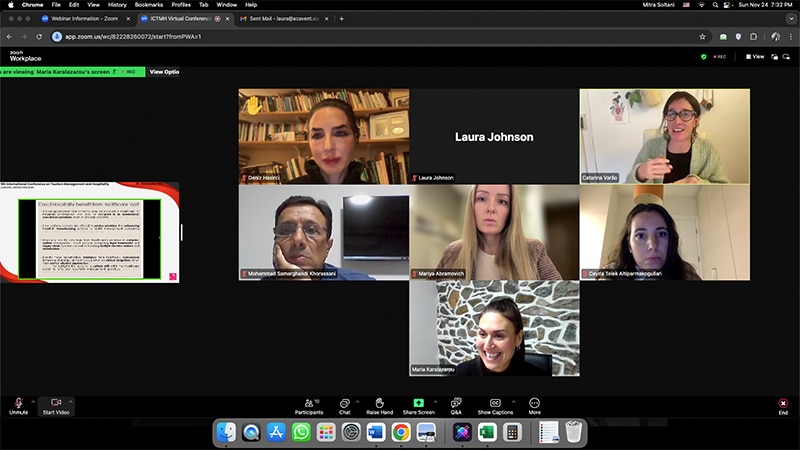Viewport: 800px width, 450px height.
Task: Start Video from the meeting toolbar
Action: (56, 402)
